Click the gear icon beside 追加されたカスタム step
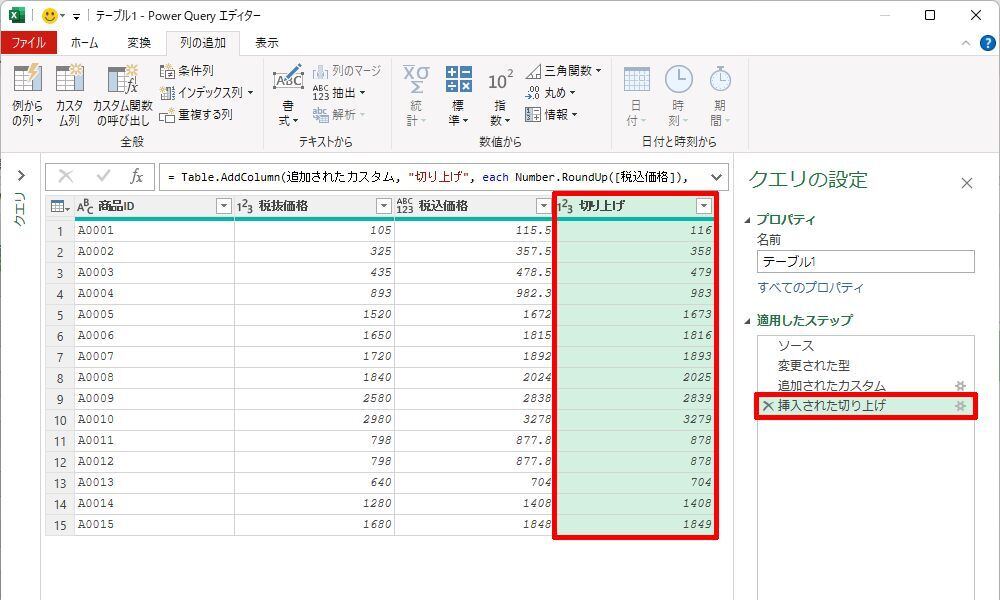Viewport: 1000px width, 600px height. tap(960, 386)
